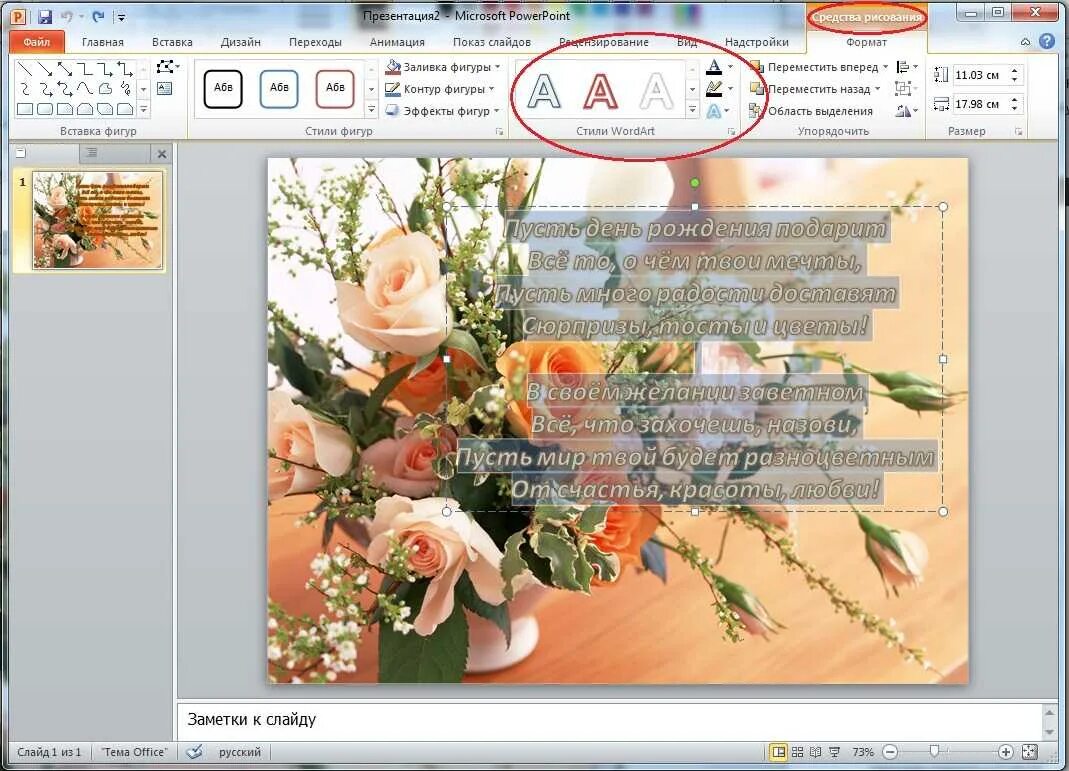This screenshot has width=1069, height=771.
Task: Switch to Slide Sorter view in status bar
Action: pos(797,752)
